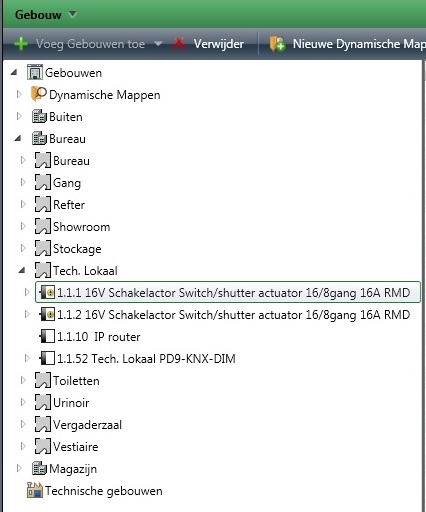Screen dimensions: 426x512
Task: Expand the Stockage room node
Action: click(23, 248)
